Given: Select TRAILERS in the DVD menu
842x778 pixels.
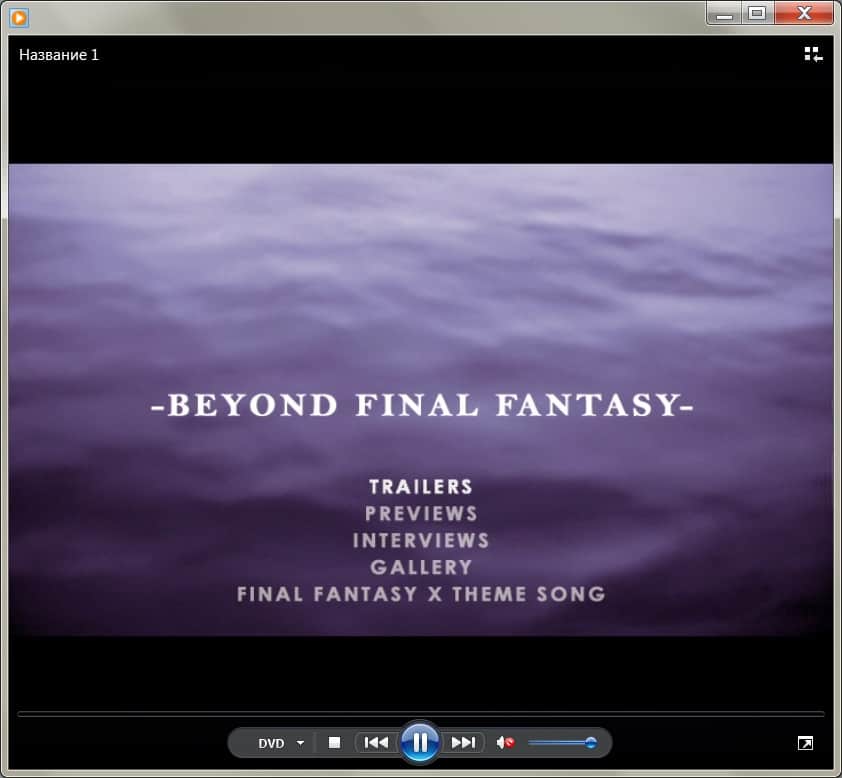Looking at the screenshot, I should tap(420, 486).
